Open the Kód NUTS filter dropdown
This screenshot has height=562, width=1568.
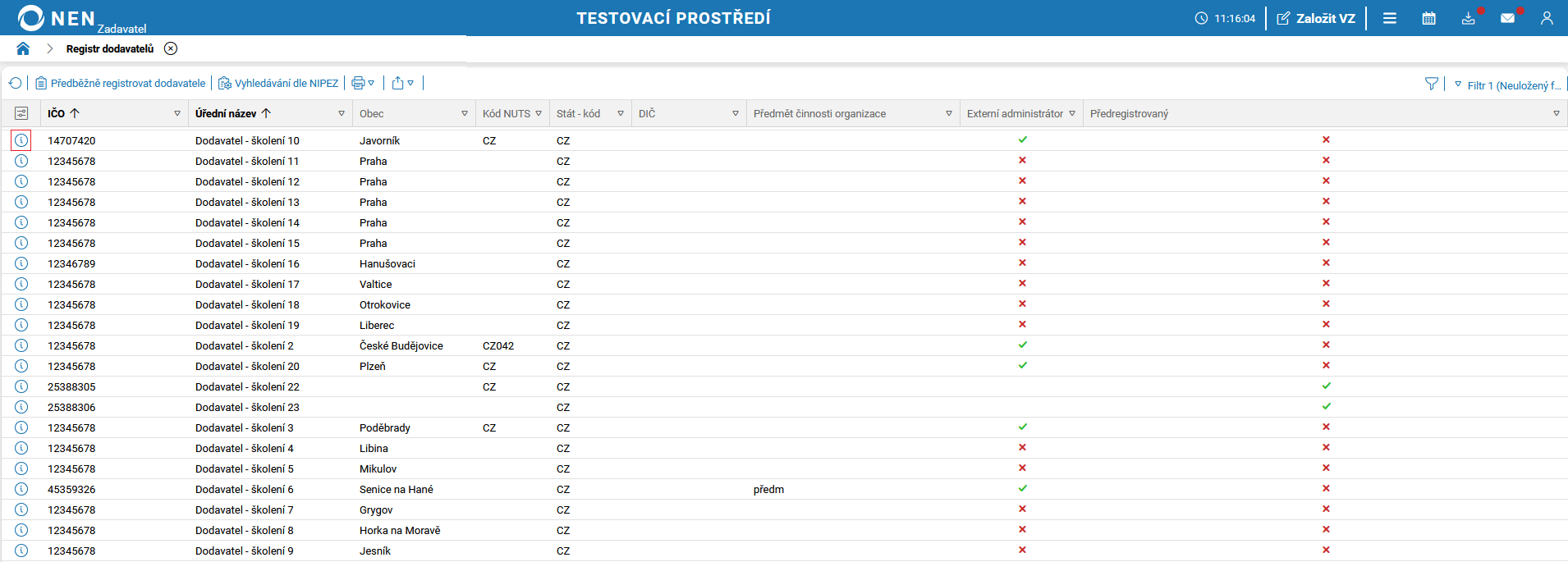[x=539, y=113]
